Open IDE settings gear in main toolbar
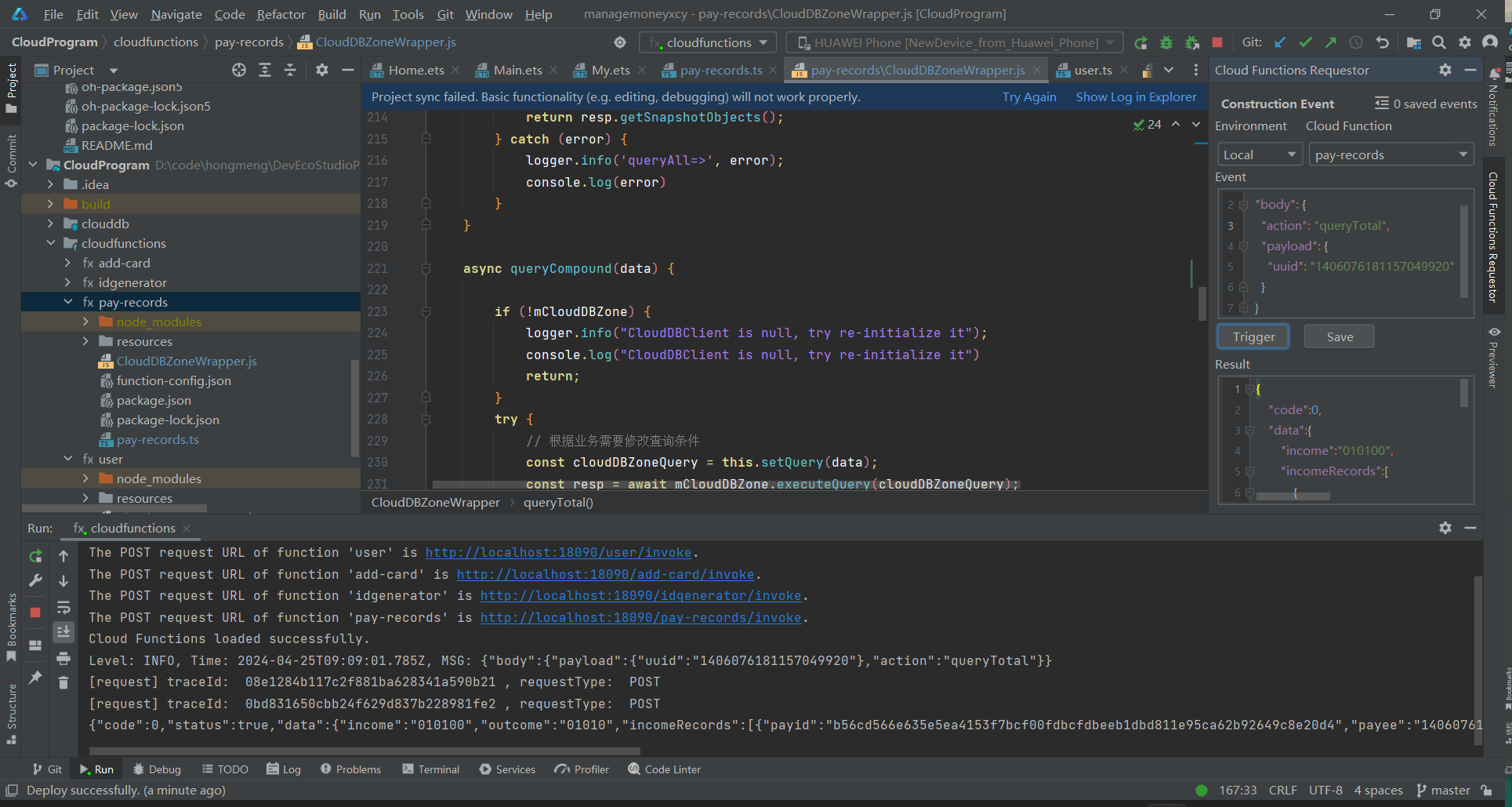1512x807 pixels. 1464,42
